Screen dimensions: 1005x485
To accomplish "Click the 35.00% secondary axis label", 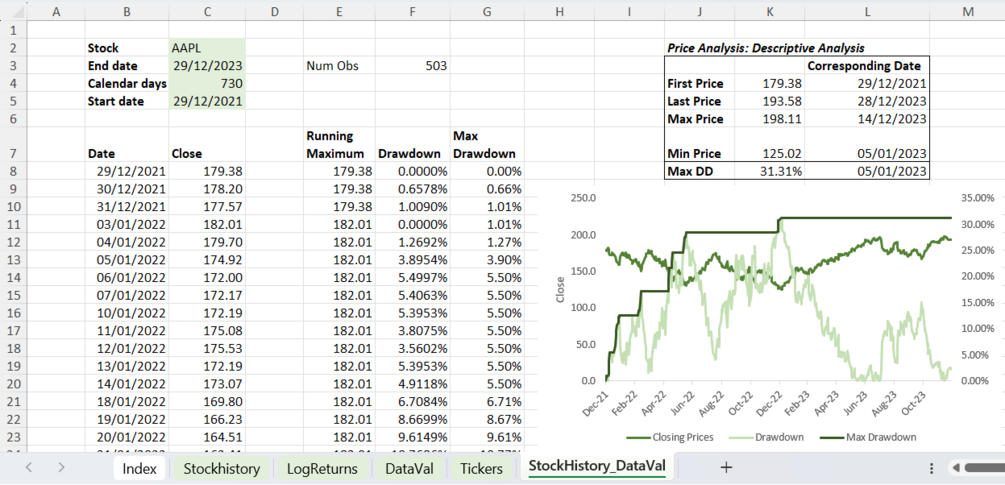I will [978, 198].
